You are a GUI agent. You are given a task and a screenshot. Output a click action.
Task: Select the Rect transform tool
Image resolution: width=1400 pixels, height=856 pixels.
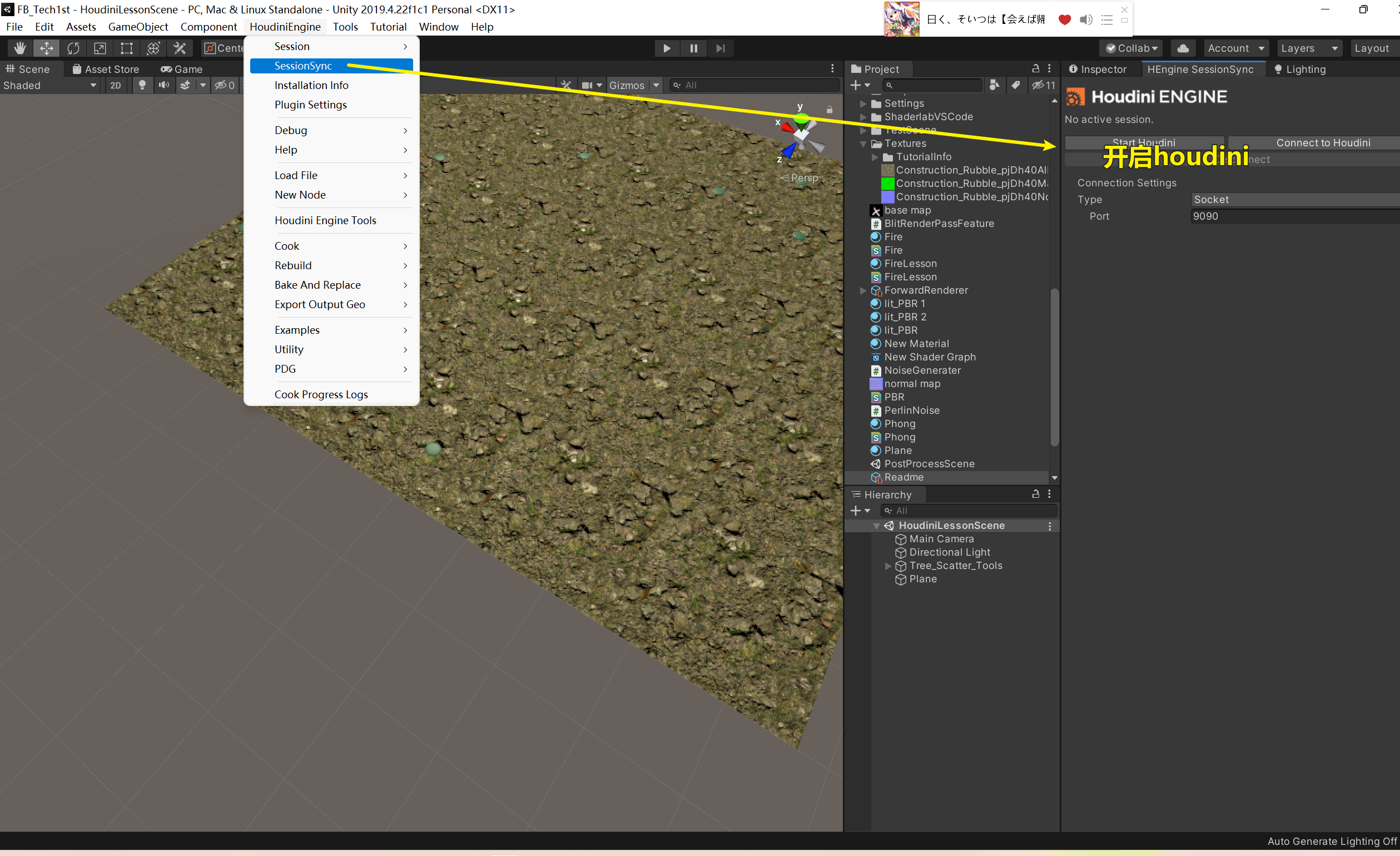click(127, 48)
